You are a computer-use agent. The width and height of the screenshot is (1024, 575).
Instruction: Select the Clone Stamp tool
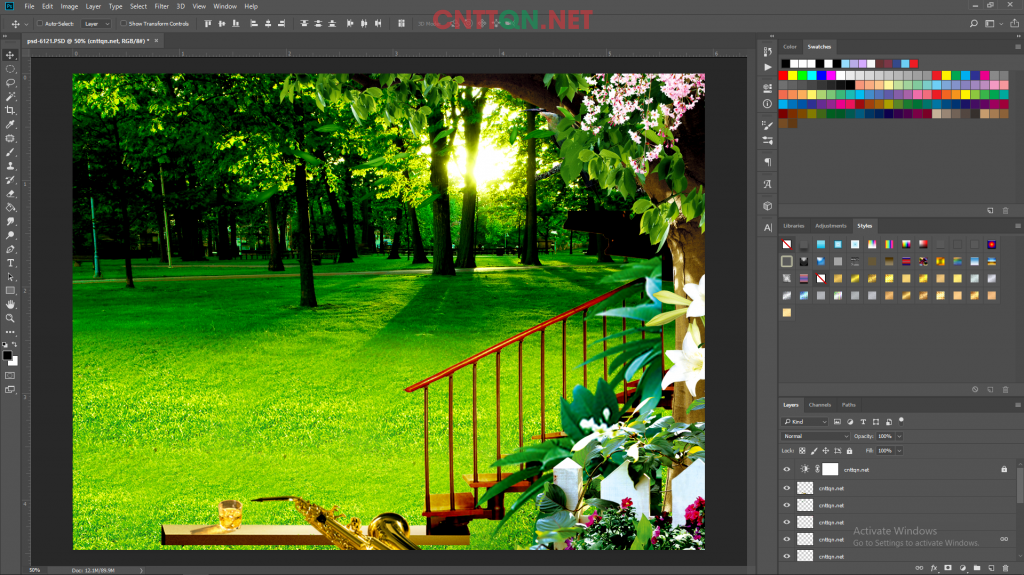tap(10, 166)
